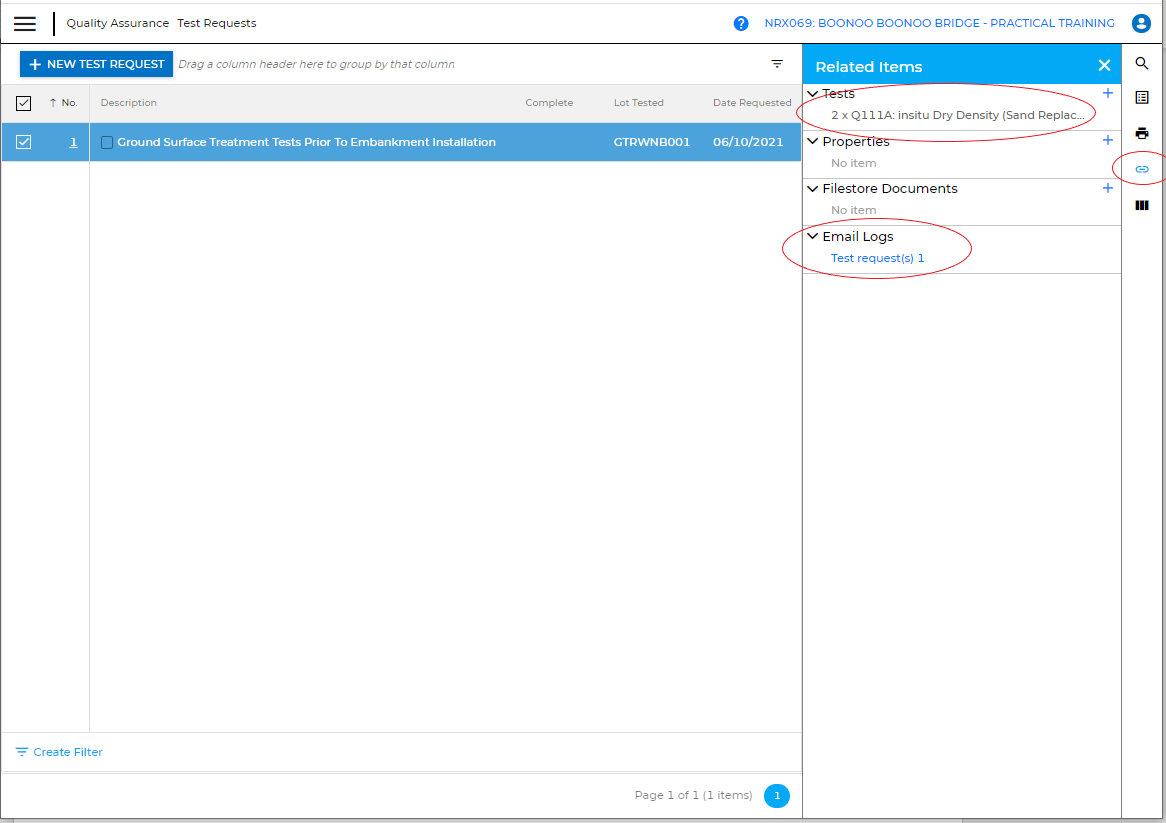This screenshot has height=823, width=1166.
Task: Click the print icon in sidebar
Action: coord(1142,133)
